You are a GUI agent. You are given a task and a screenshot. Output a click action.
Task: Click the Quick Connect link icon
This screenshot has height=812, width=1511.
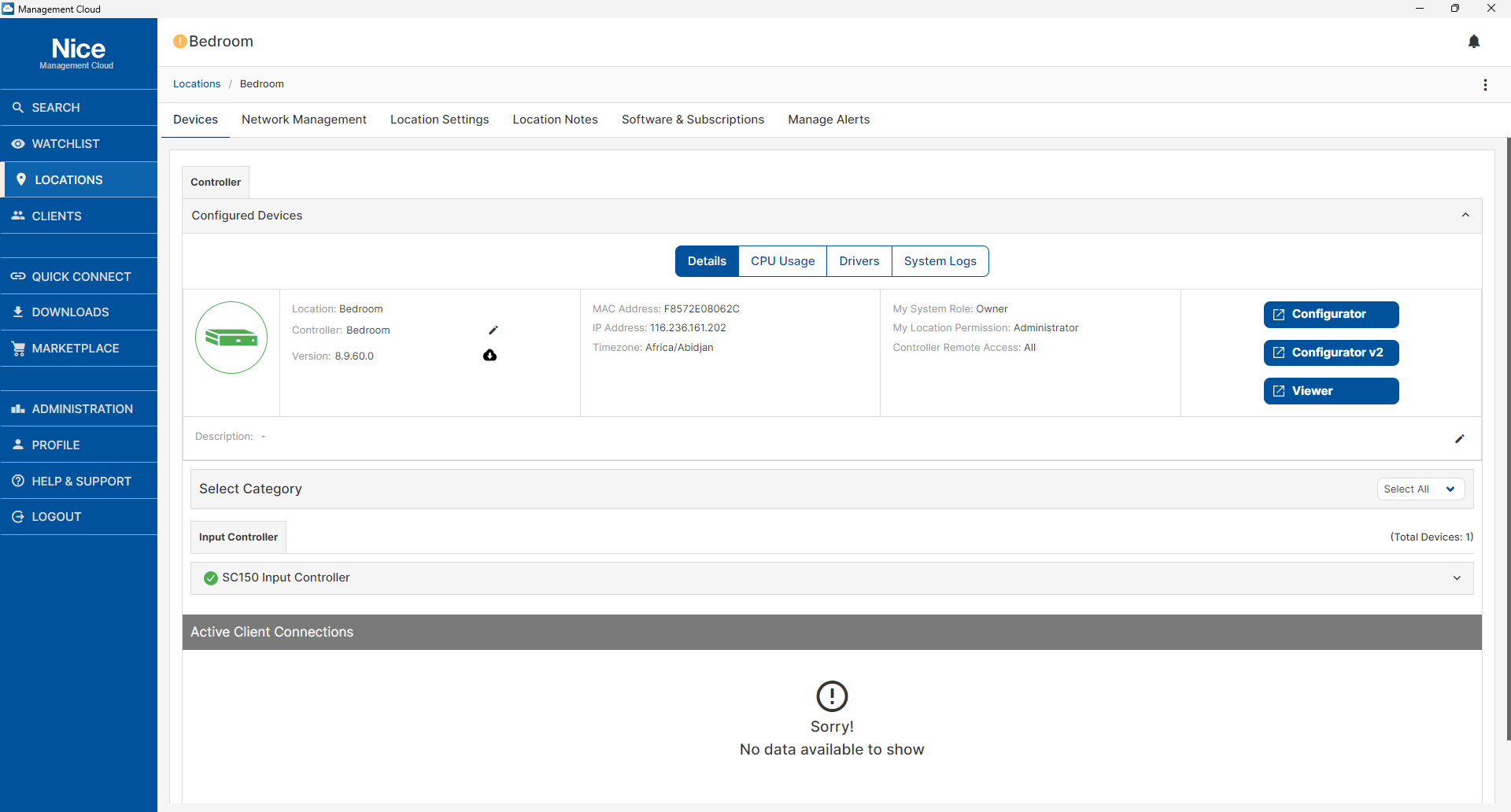coord(18,276)
